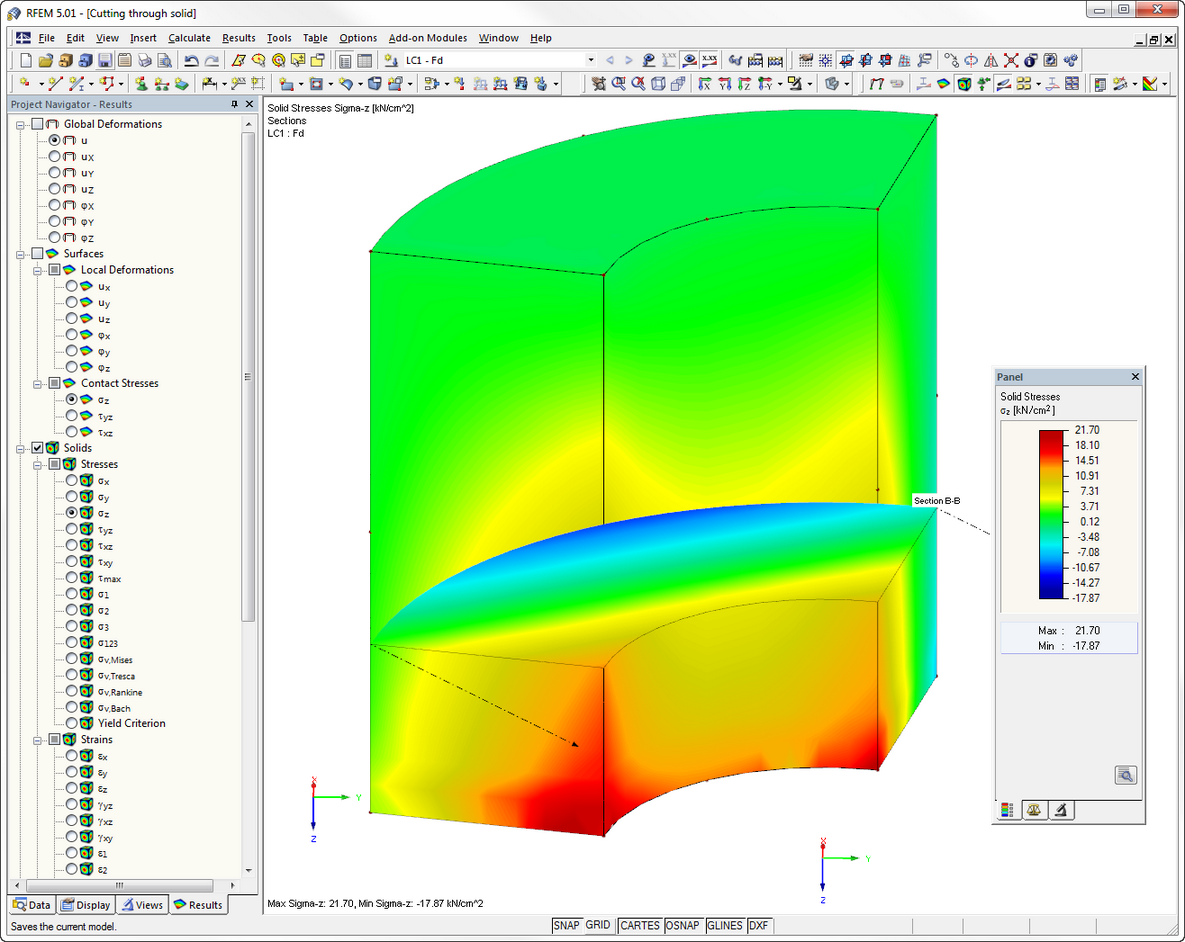The height and width of the screenshot is (942, 1185).
Task: Collapse the Strains node under Solids
Action: (37, 740)
